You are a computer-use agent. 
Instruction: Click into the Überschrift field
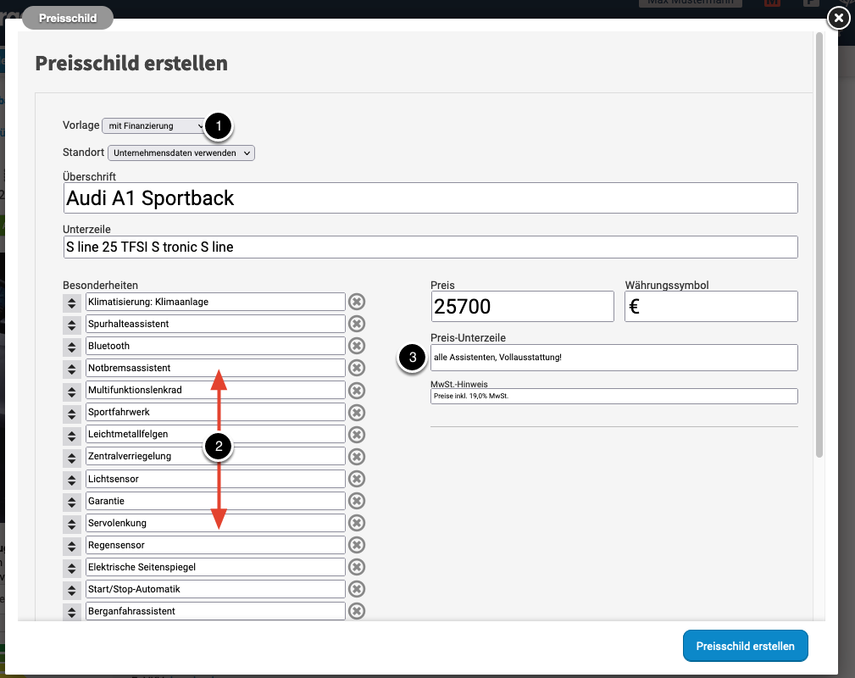430,198
